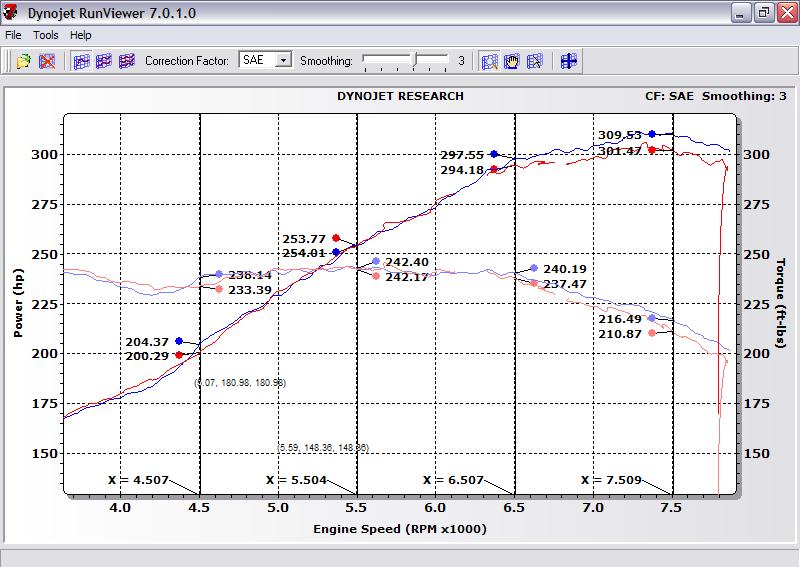Click the DYNOJET RESEARCH graph title
The width and height of the screenshot is (800, 567).
tap(400, 96)
